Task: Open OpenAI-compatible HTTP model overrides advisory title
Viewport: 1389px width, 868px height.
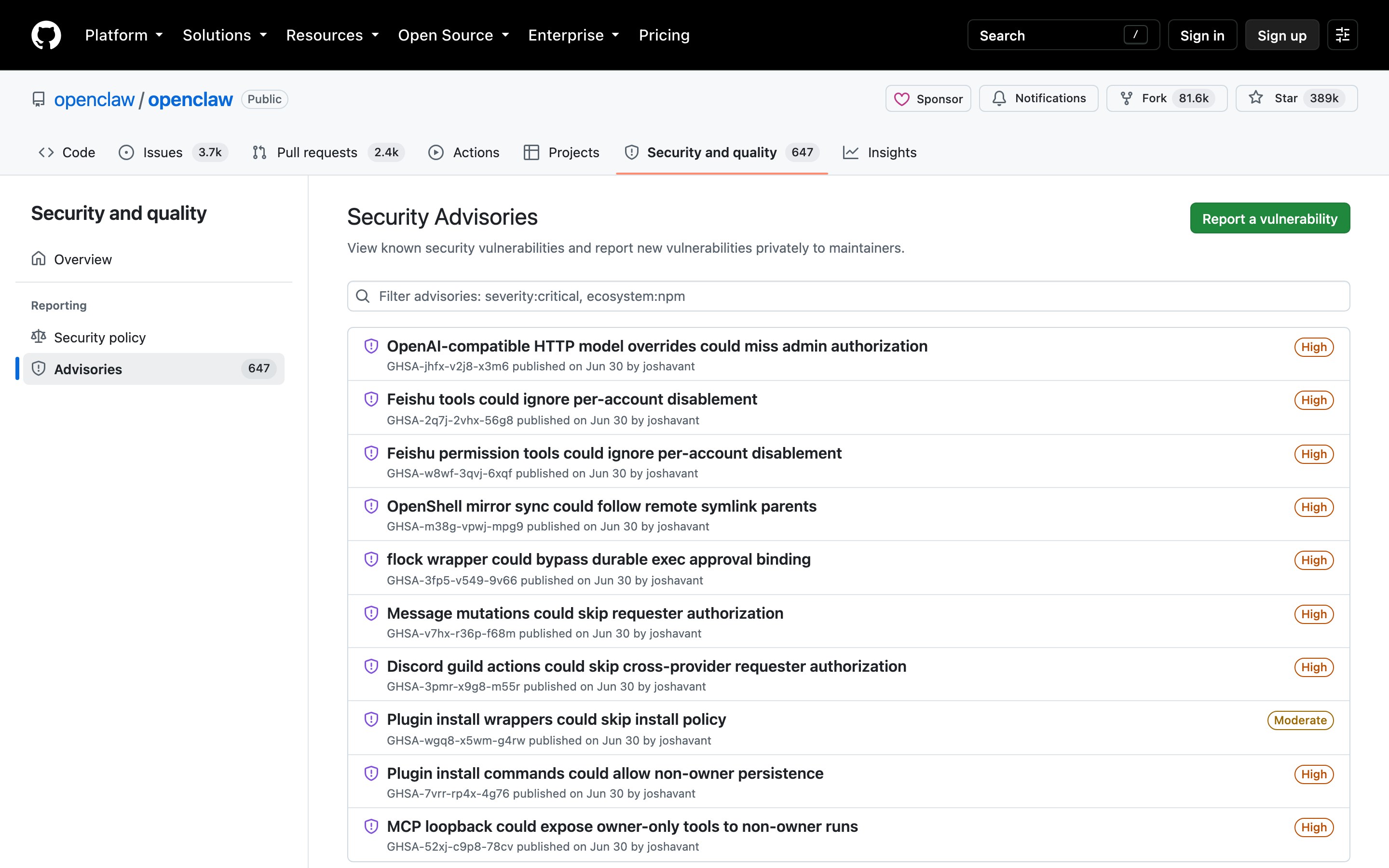Action: click(x=657, y=346)
